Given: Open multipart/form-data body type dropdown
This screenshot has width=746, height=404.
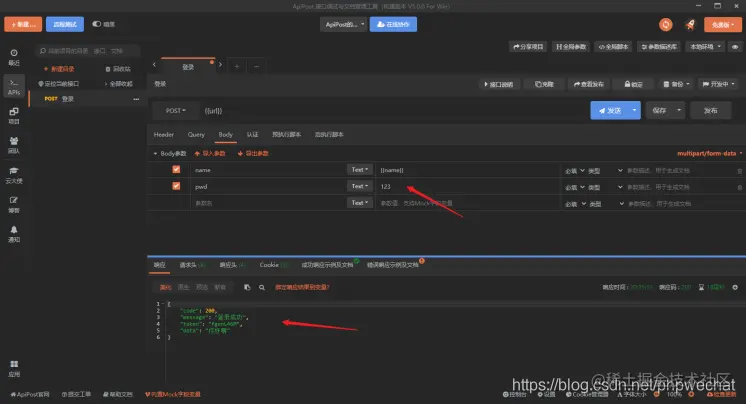Looking at the screenshot, I should click(x=709, y=153).
